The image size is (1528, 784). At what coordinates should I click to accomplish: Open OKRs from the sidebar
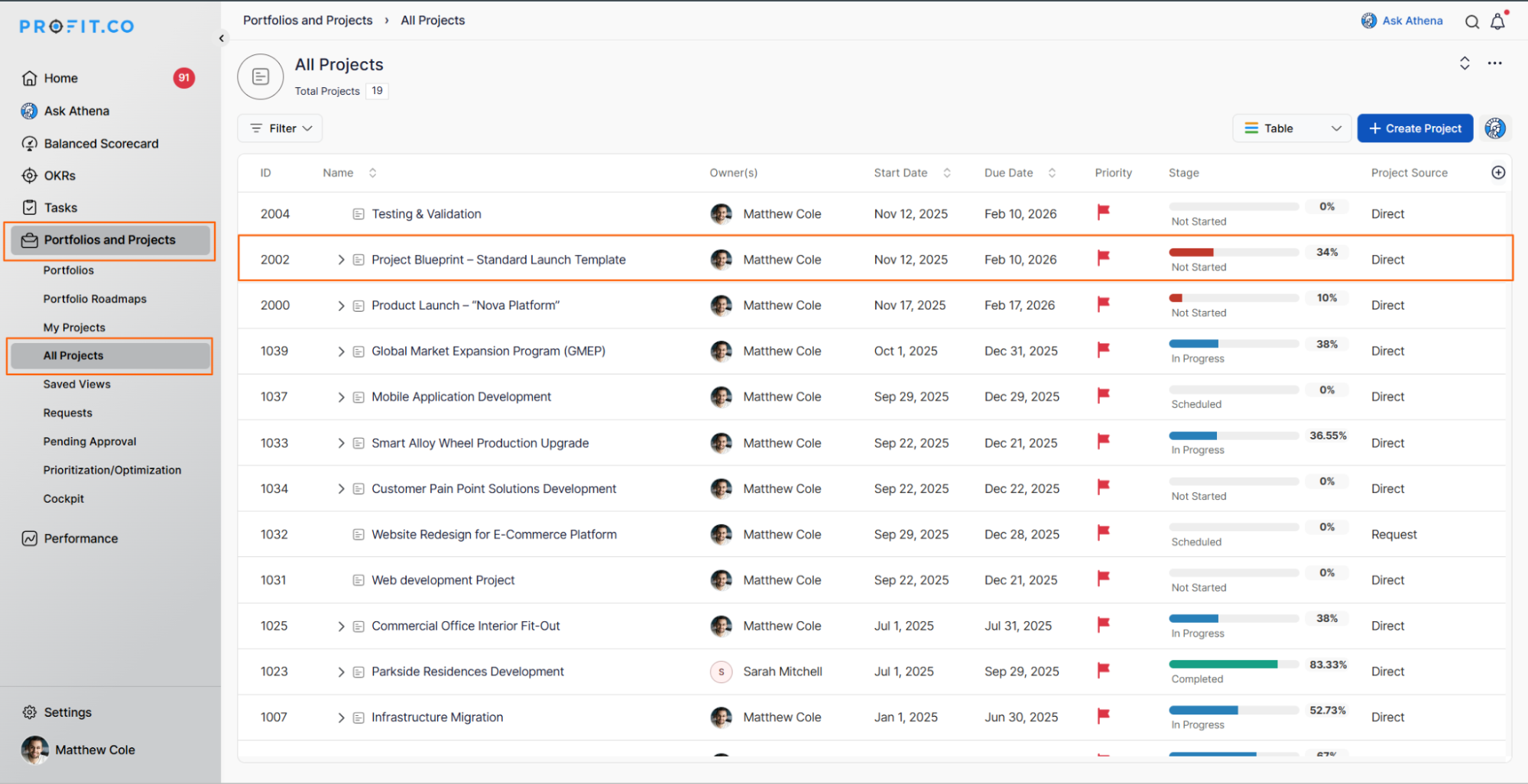[x=60, y=176]
